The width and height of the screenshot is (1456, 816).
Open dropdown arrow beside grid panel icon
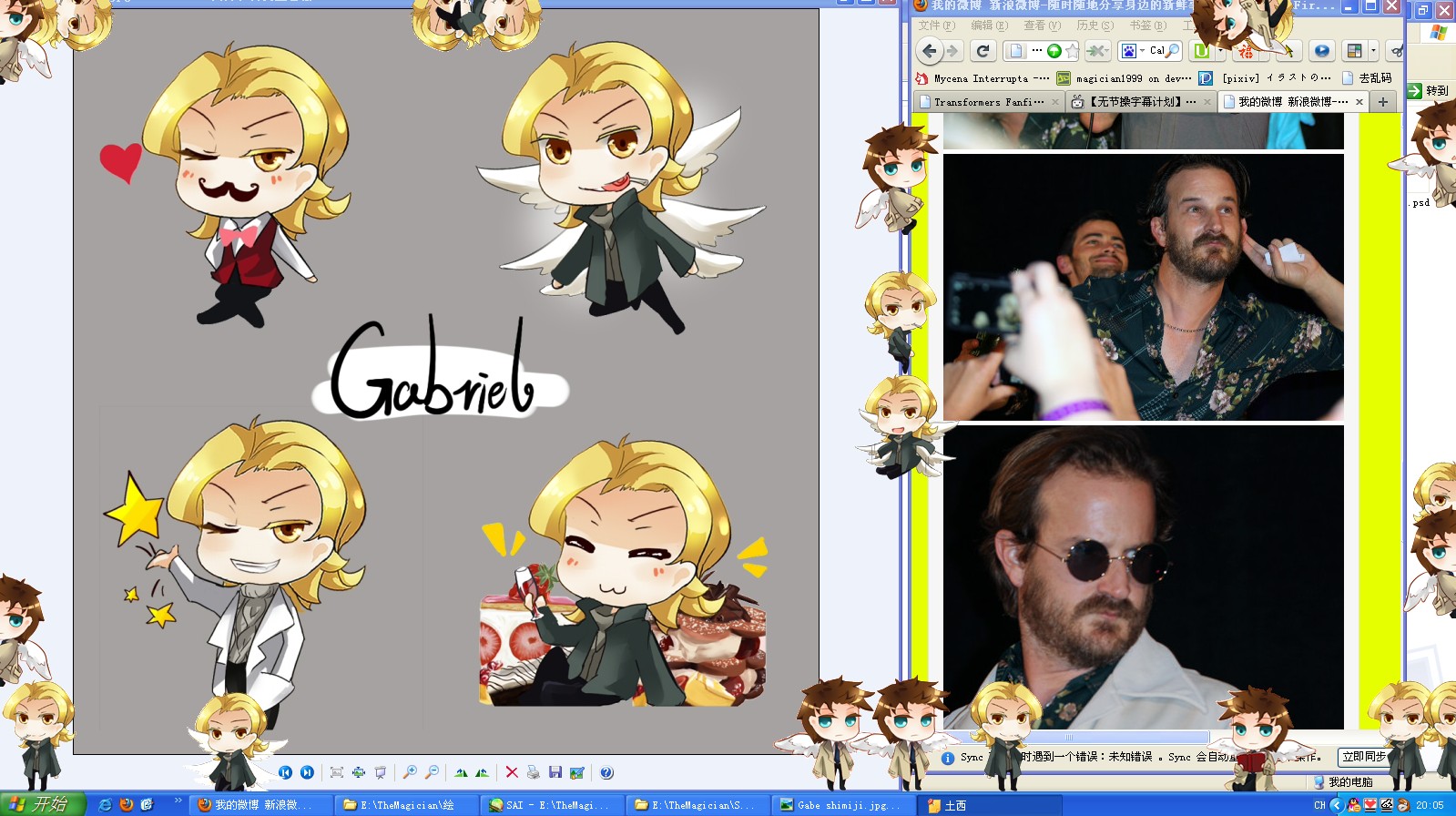pos(1373,51)
